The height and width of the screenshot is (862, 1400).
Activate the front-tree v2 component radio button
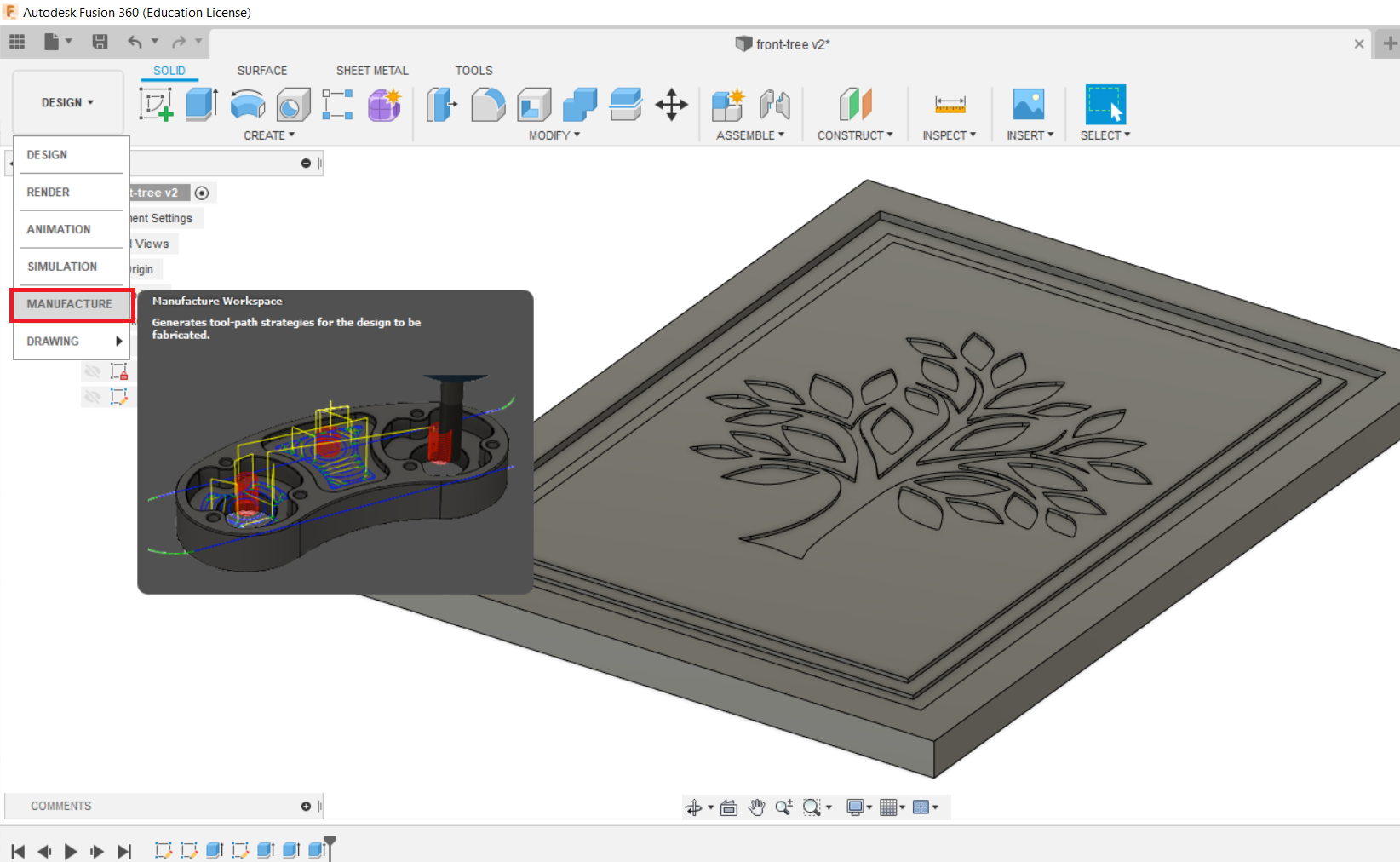click(x=202, y=193)
